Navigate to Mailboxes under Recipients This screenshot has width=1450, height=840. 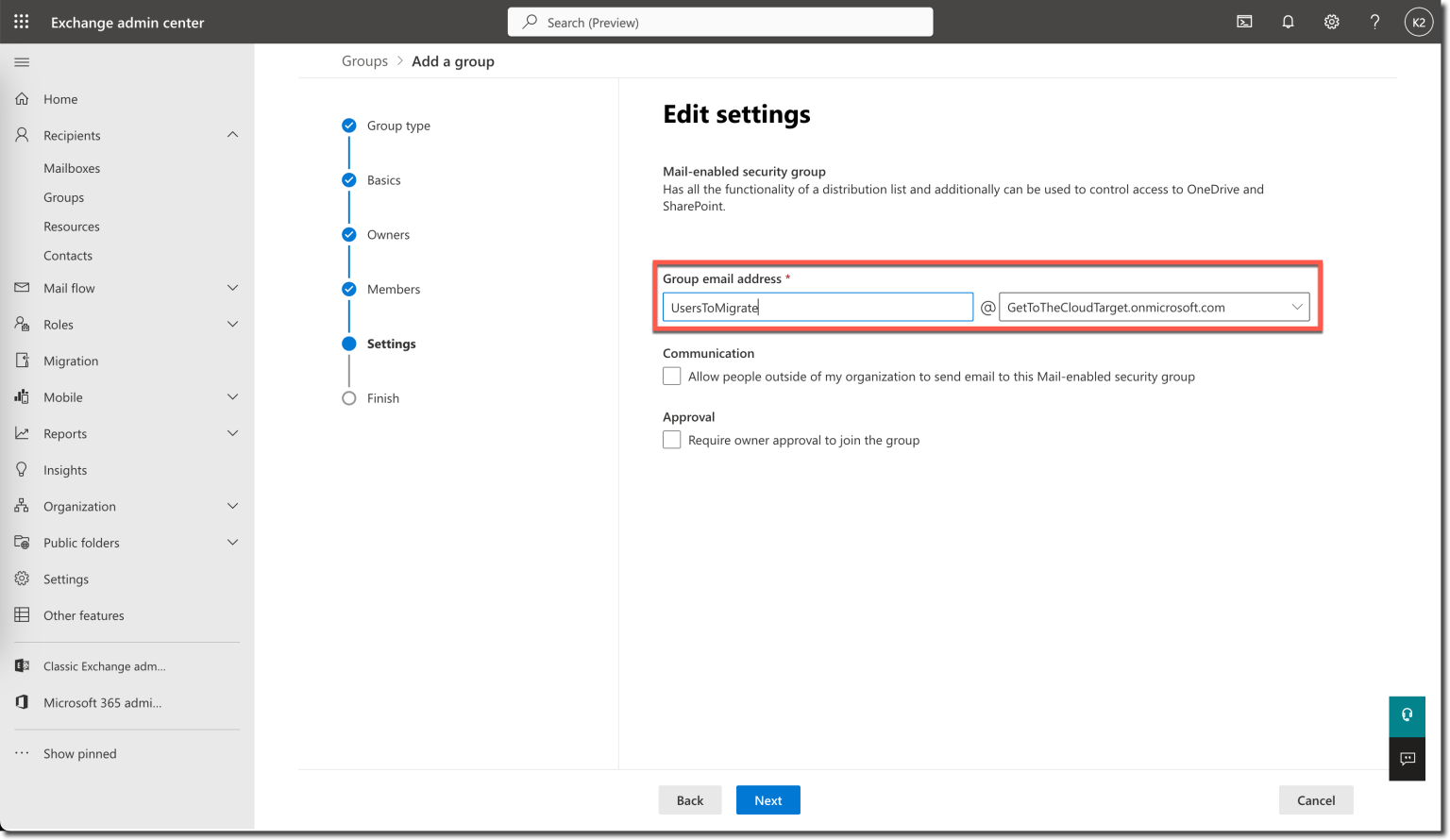[71, 167]
